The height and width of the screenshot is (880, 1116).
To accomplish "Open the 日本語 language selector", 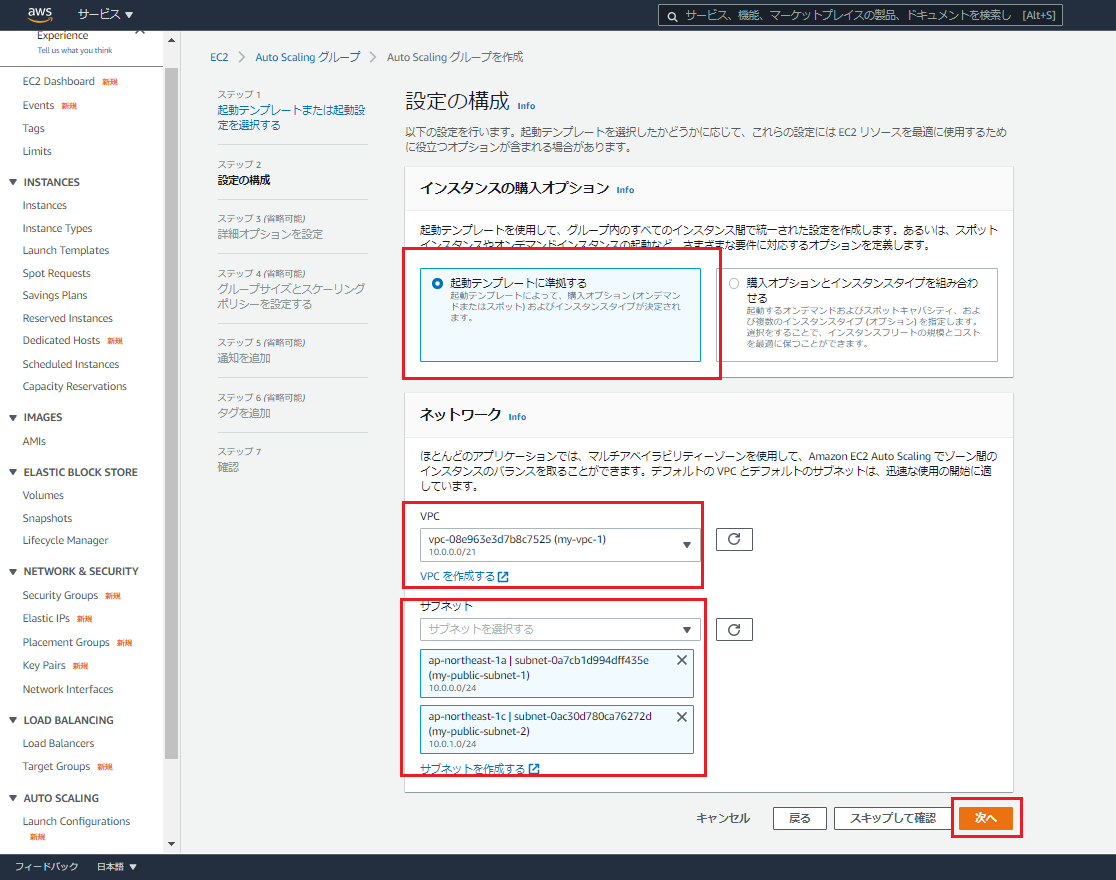I will click(117, 866).
